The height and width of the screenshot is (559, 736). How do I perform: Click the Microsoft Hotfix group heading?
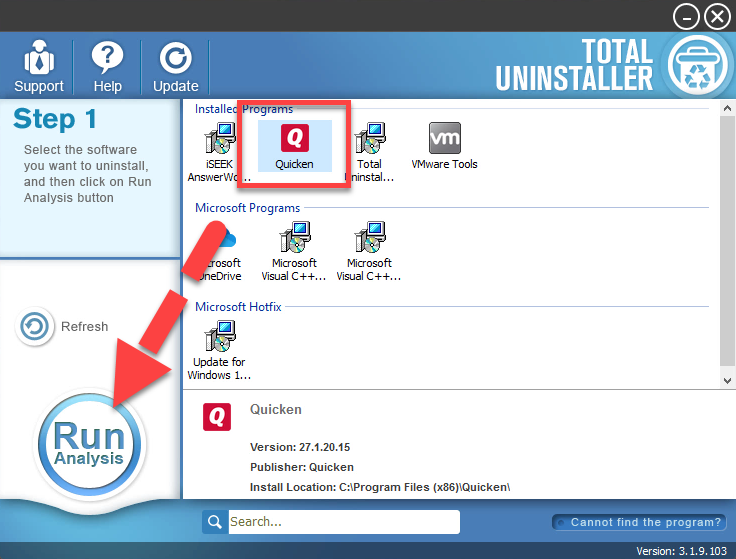pyautogui.click(x=238, y=307)
